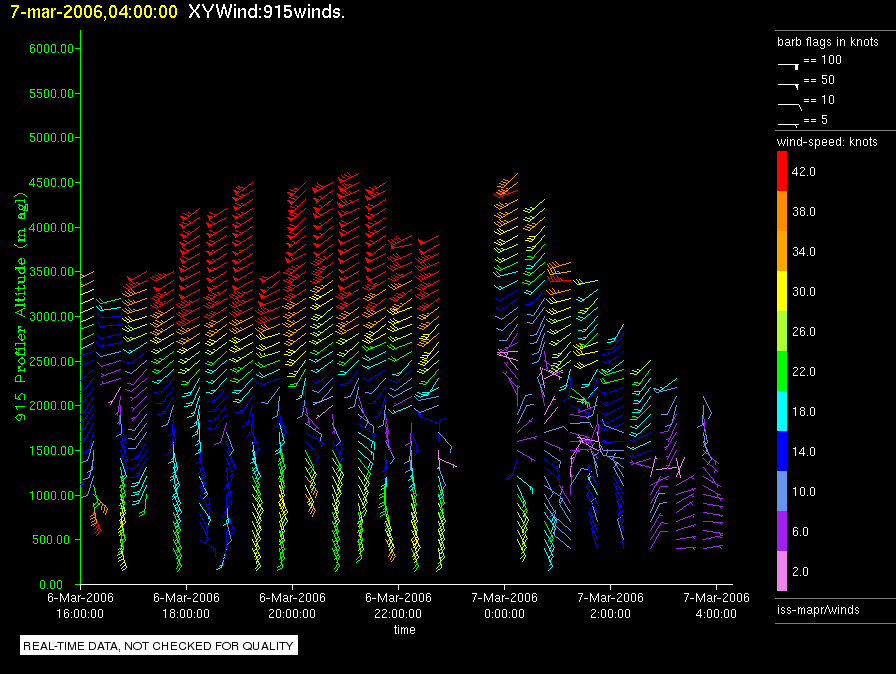Click the dark blue 14.0 knots swatch
Viewport: 896px width, 674px height.
click(x=783, y=452)
